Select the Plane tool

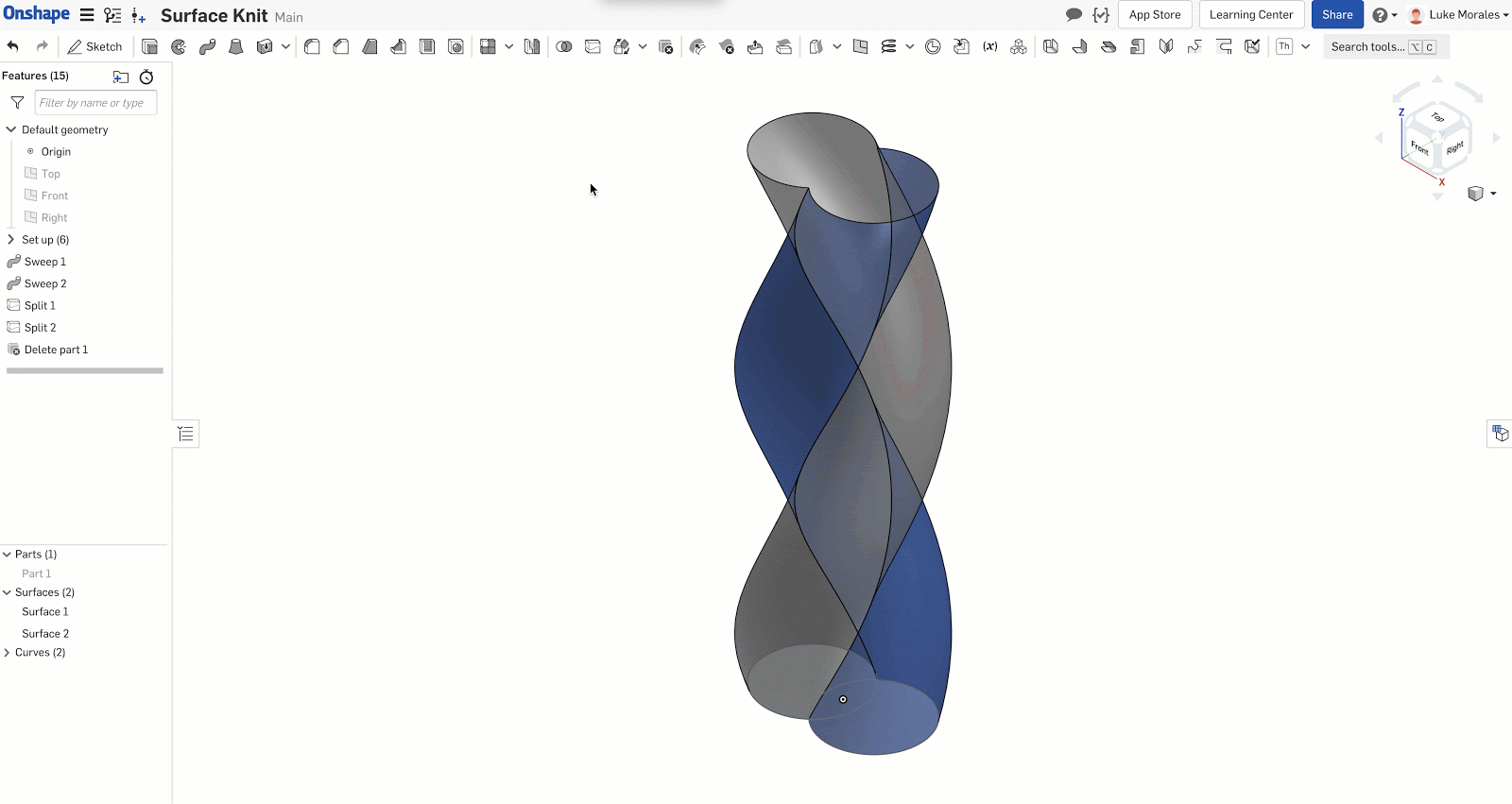860,46
